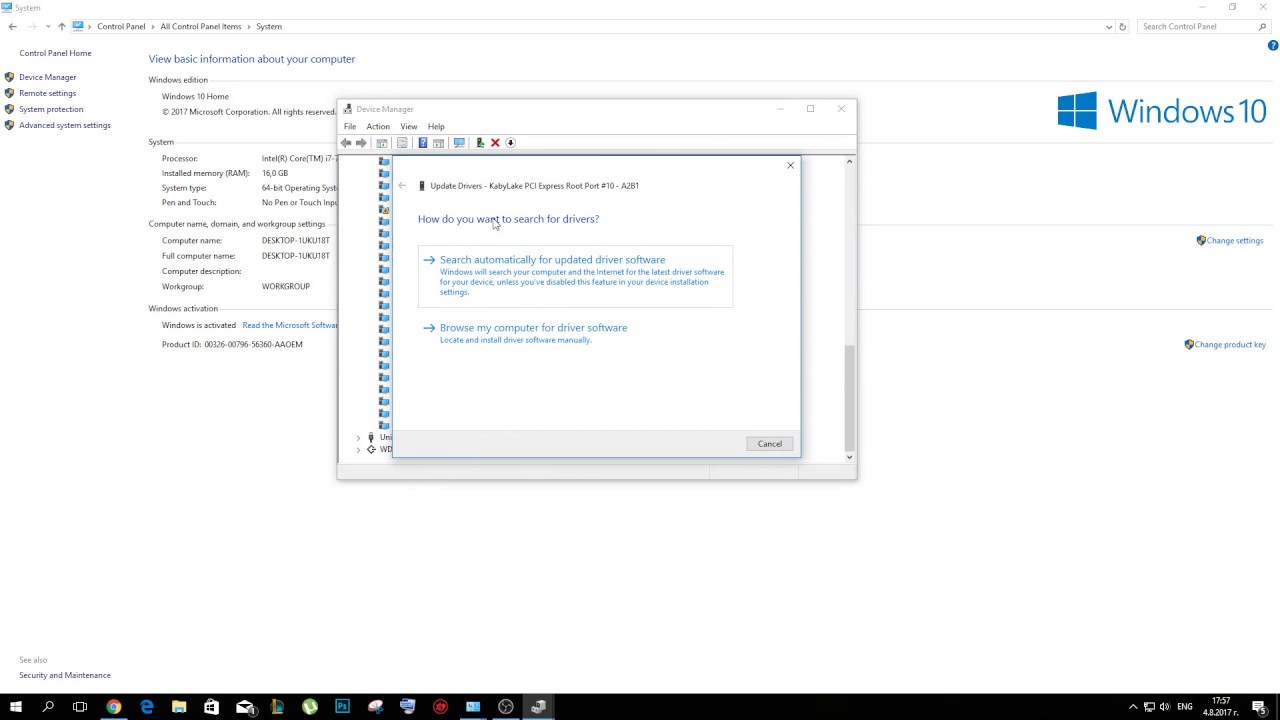Show hidden system tray icons
This screenshot has width=1280, height=720.
pyautogui.click(x=1133, y=707)
